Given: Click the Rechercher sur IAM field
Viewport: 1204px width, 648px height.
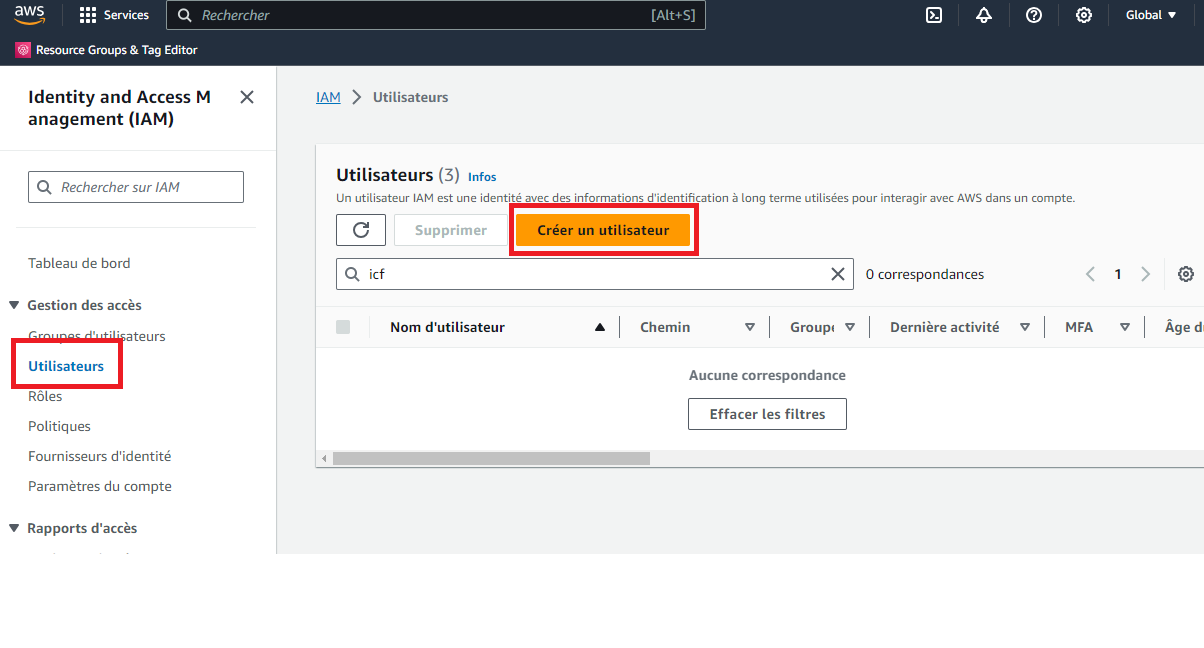Looking at the screenshot, I should pyautogui.click(x=136, y=187).
